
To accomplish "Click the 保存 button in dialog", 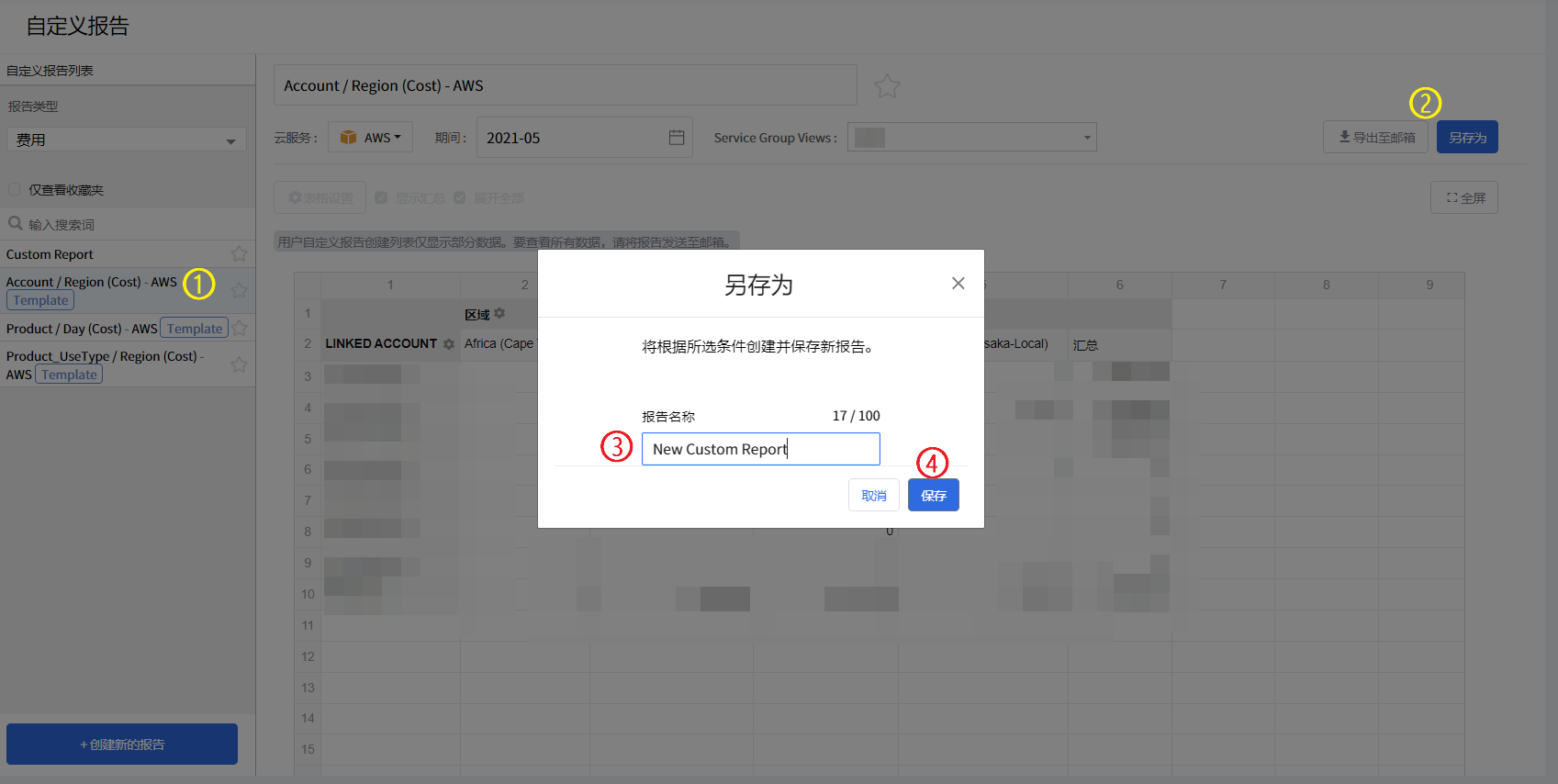I will point(933,496).
